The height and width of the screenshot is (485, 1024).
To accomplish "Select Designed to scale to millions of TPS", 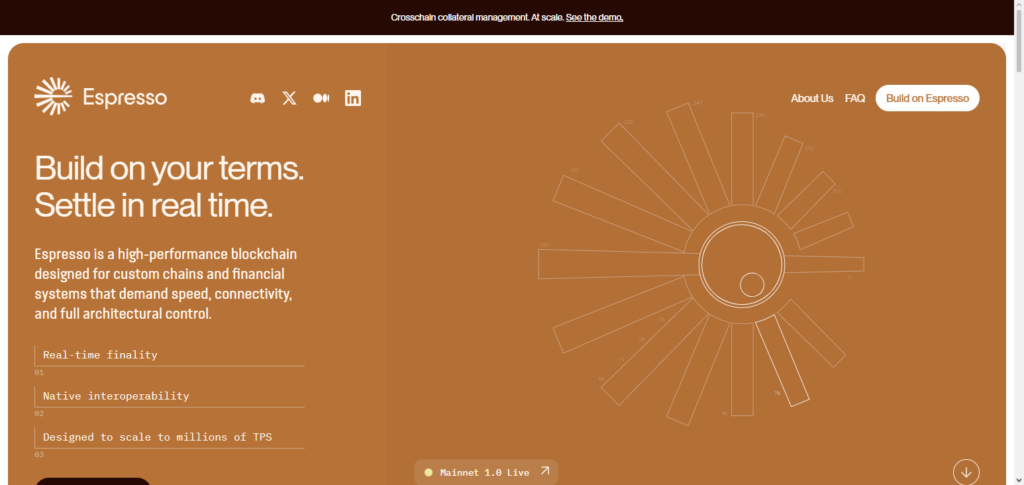I will [170, 437].
